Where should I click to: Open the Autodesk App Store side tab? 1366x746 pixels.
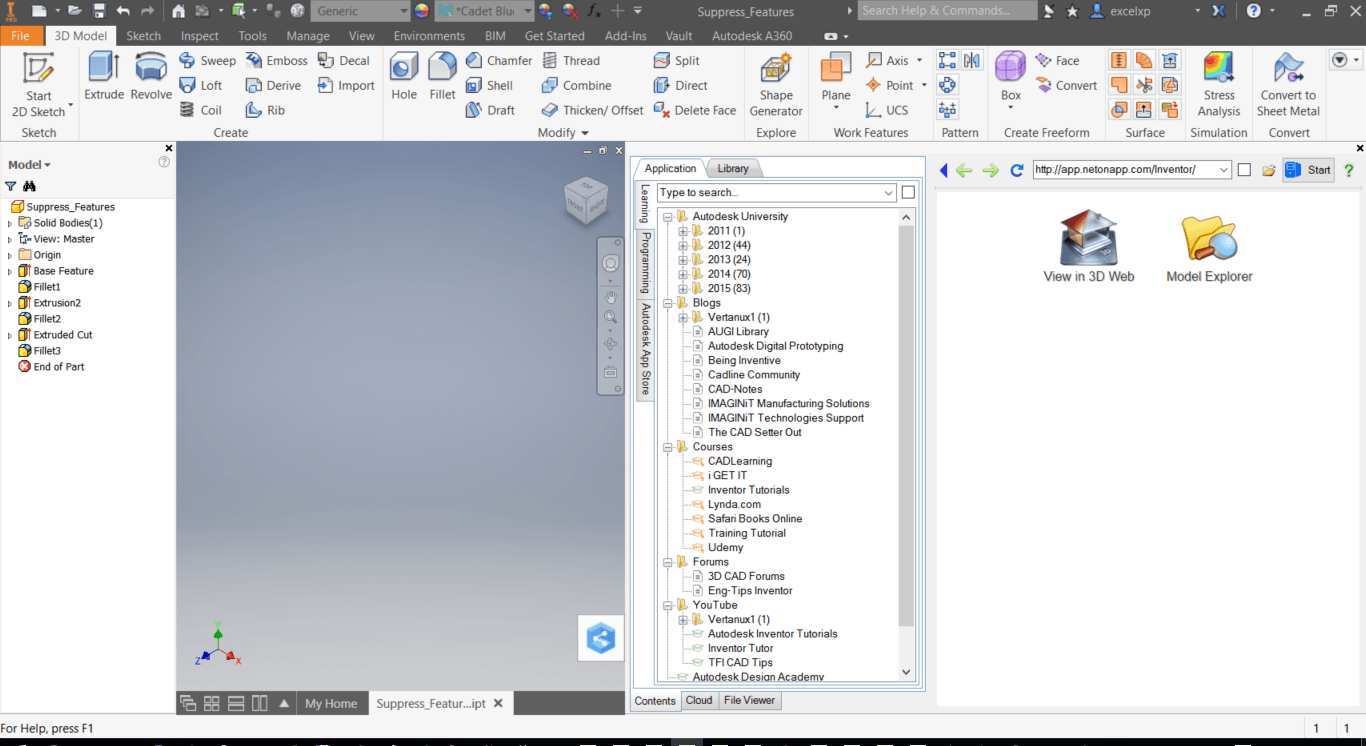[646, 350]
